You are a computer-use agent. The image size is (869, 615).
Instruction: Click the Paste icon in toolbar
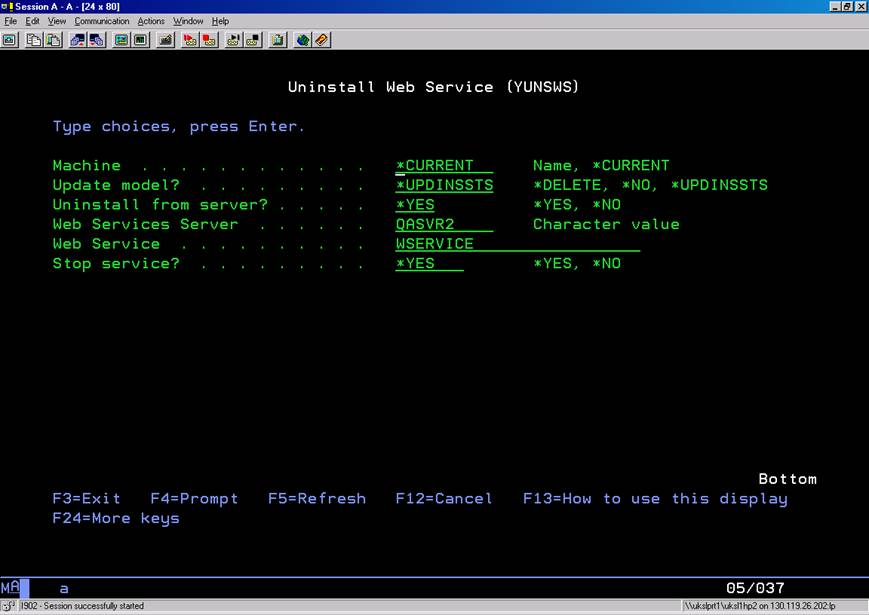coord(52,40)
